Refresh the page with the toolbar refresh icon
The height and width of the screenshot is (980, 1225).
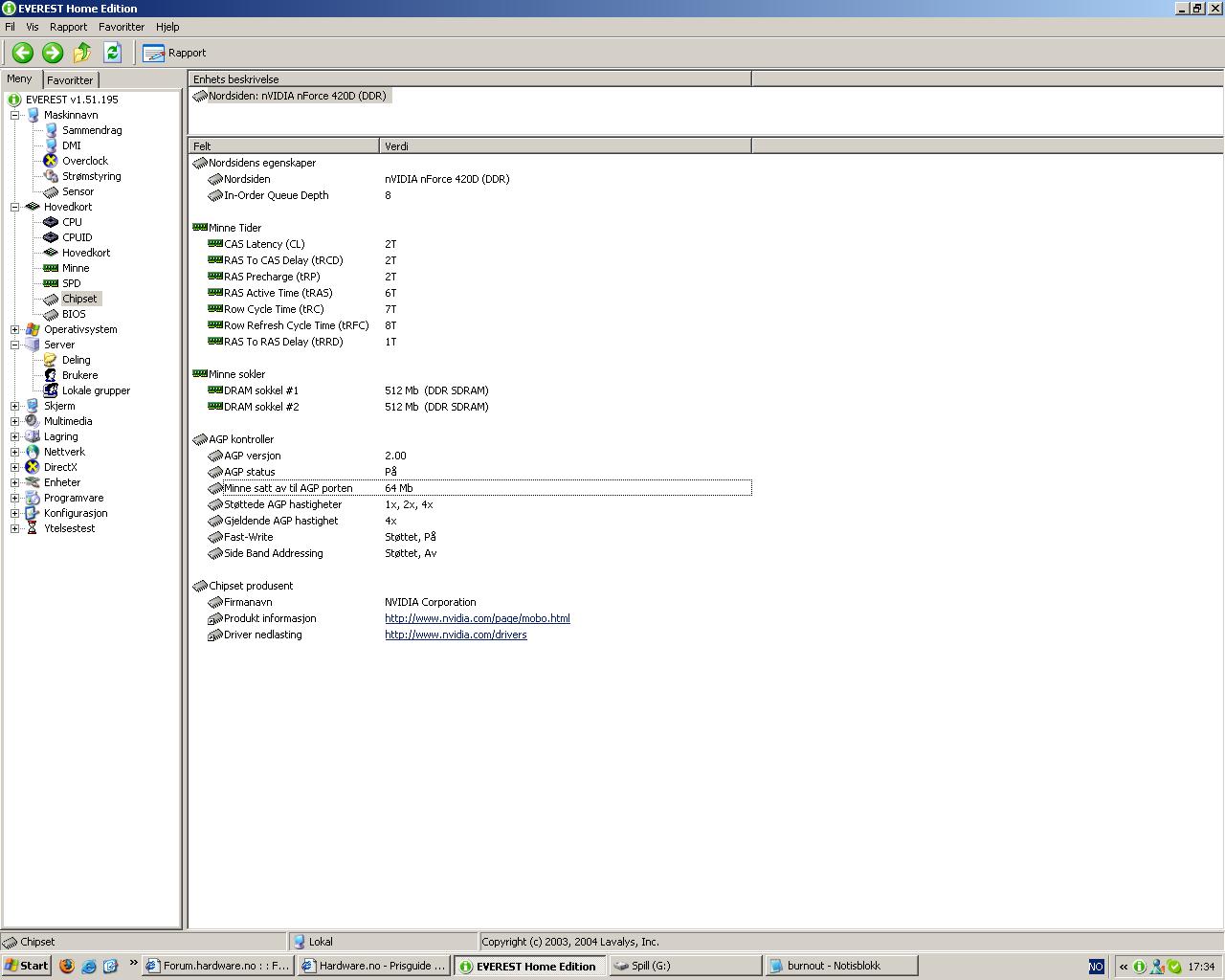tap(112, 53)
